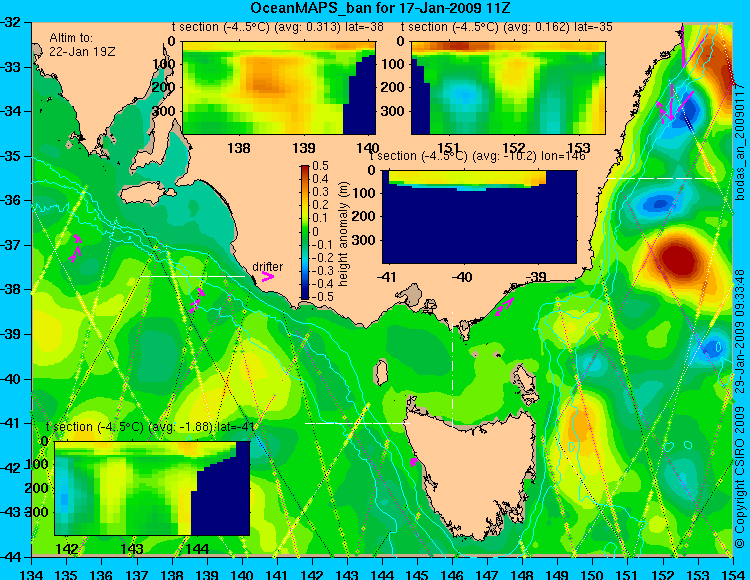Click 145 on the bottom longitude axis
This screenshot has height=580, width=750.
[417, 574]
